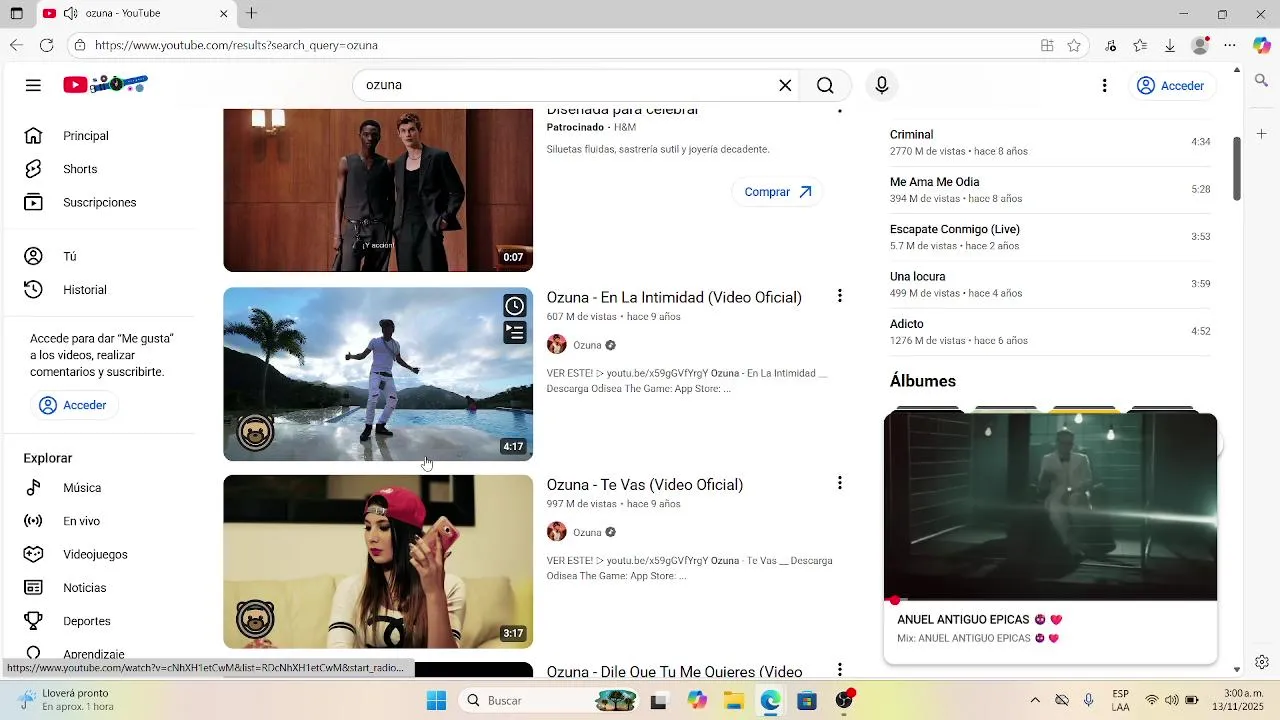Add En La Intimidad to queue
1280x720 pixels.
[x=514, y=332]
